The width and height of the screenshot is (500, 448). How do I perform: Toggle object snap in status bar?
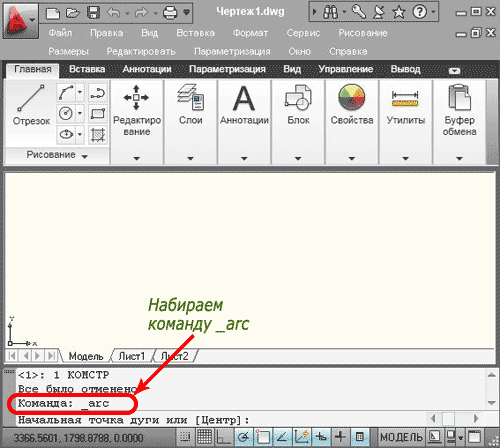click(263, 437)
